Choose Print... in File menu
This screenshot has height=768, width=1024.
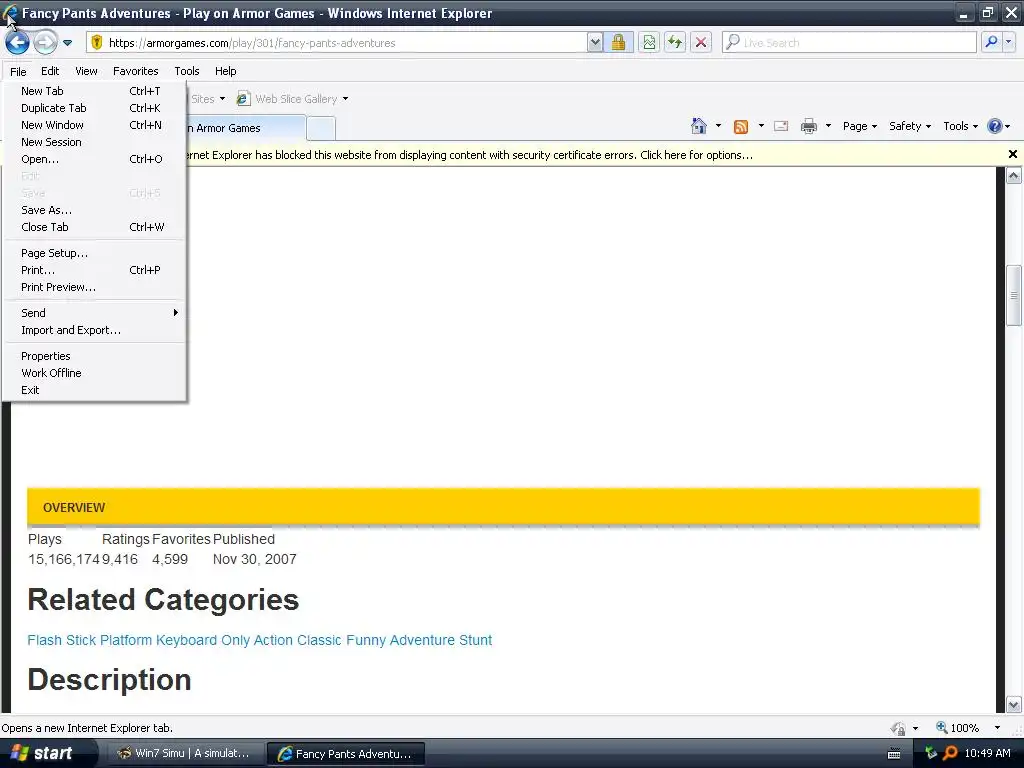(x=94, y=270)
